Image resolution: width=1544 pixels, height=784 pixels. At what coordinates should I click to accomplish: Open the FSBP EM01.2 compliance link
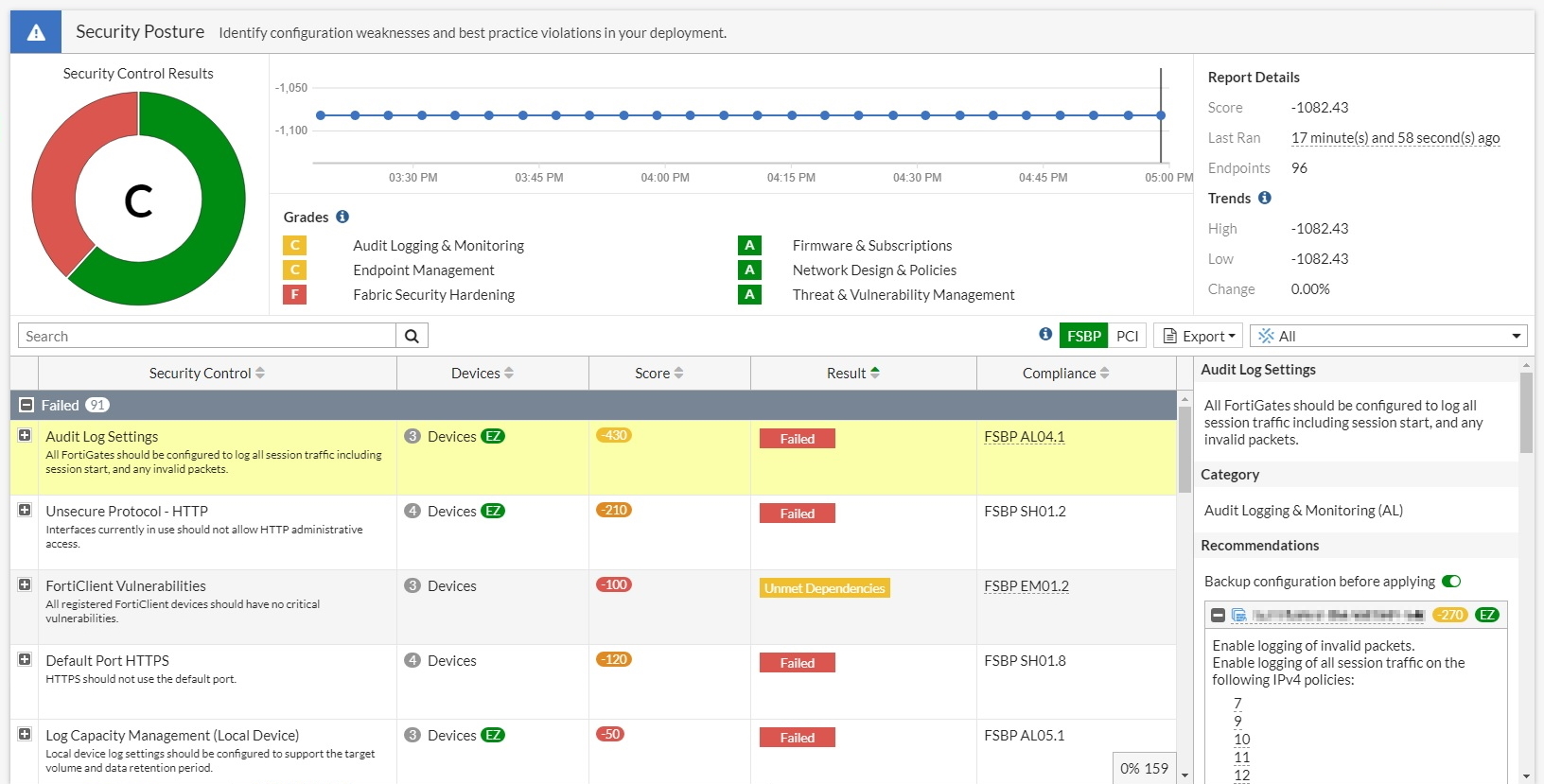1026,585
